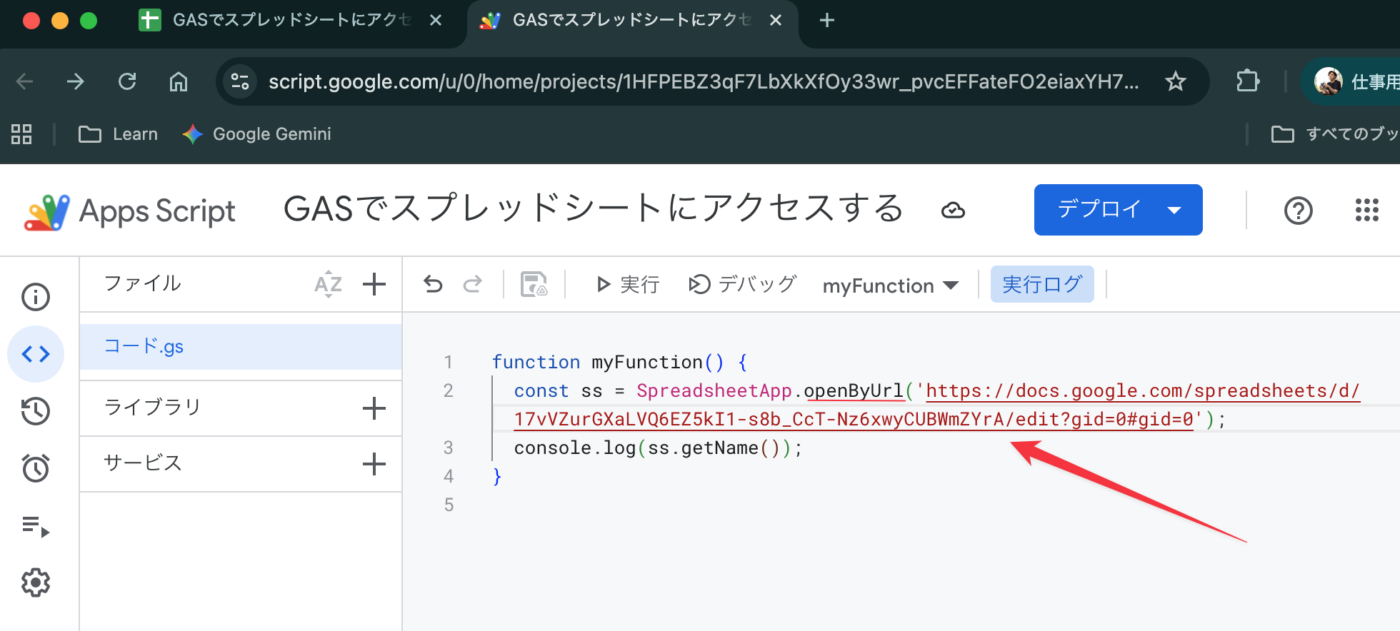Add a file with the ファイル plus button
This screenshot has height=631, width=1400.
point(374,284)
